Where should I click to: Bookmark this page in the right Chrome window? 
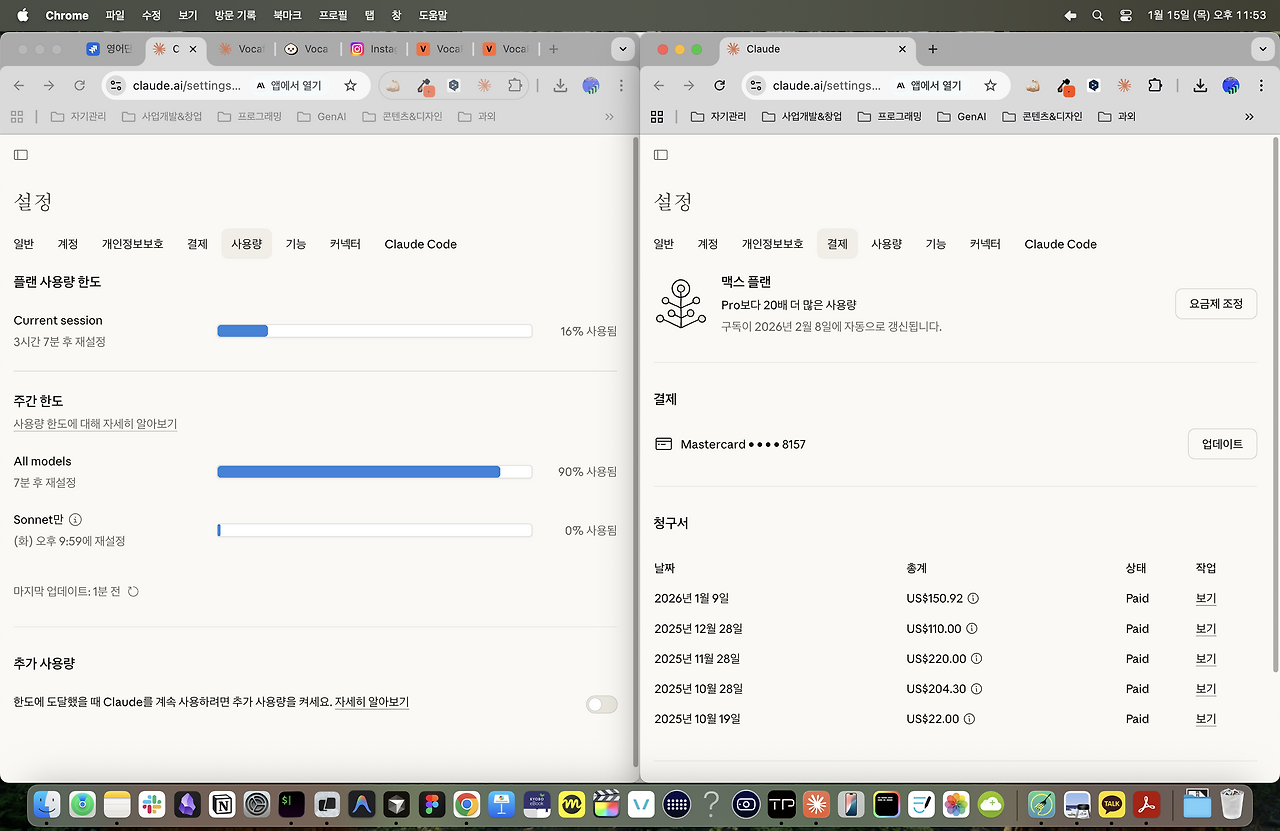[990, 86]
